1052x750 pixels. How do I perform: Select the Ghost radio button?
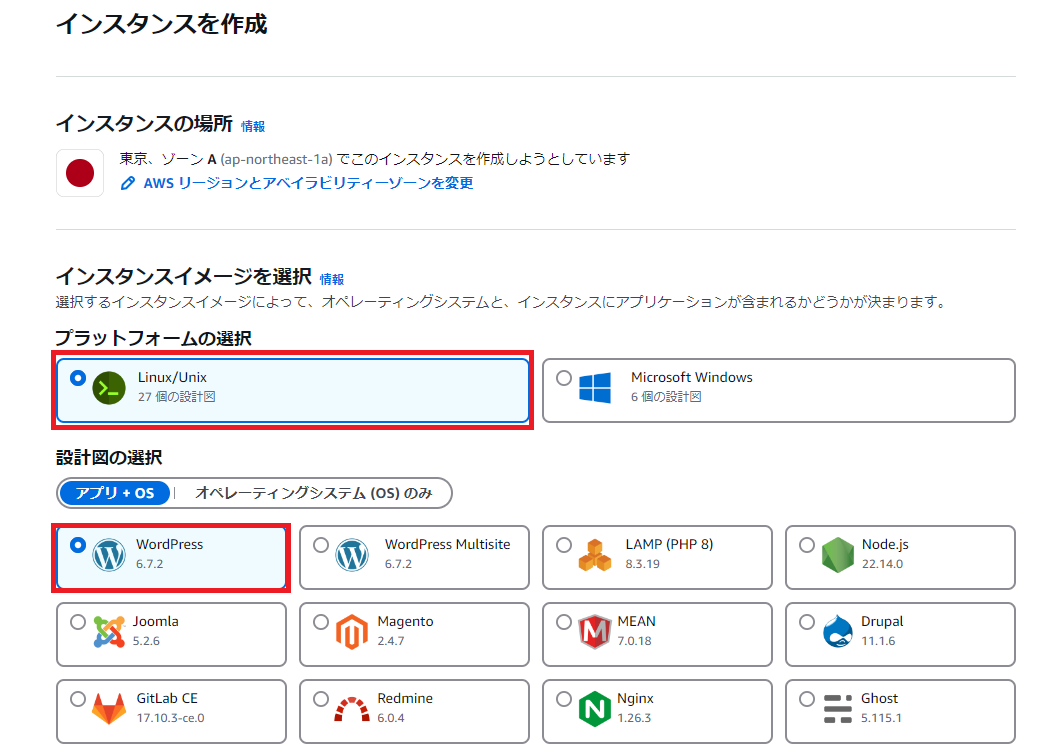(x=807, y=699)
